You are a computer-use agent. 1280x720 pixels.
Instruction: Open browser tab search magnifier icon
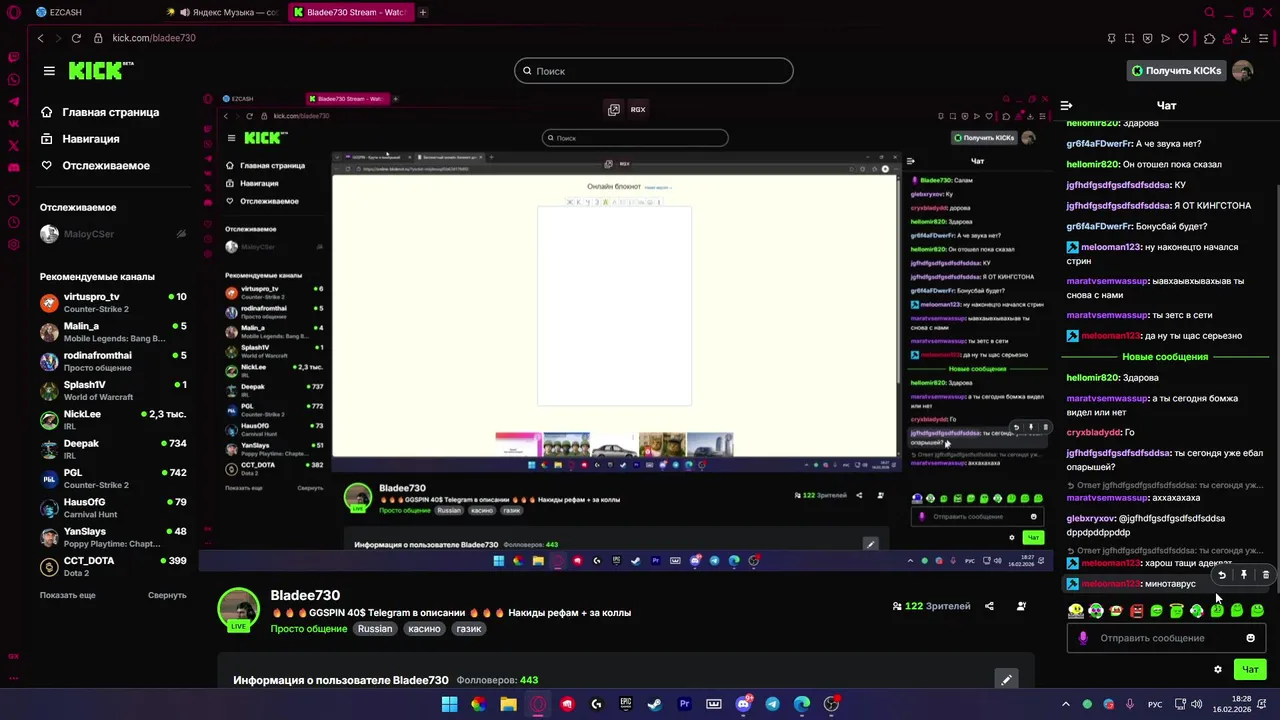click(x=1209, y=12)
